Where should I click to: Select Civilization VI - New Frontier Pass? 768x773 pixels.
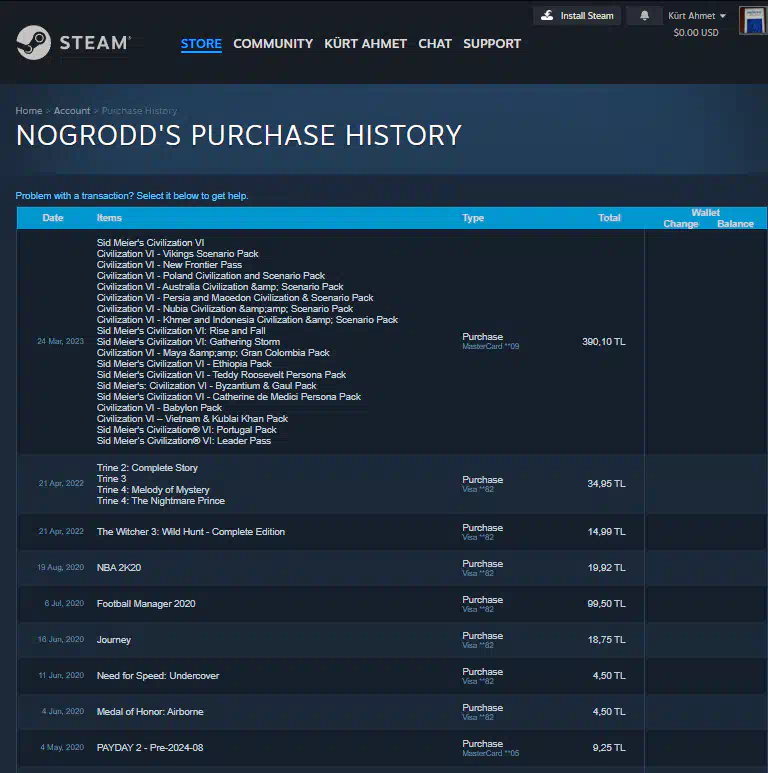(169, 265)
